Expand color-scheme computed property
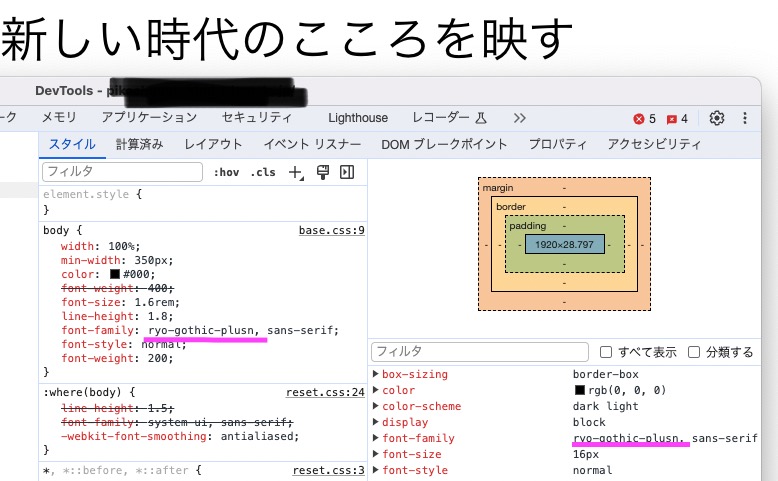 [376, 406]
